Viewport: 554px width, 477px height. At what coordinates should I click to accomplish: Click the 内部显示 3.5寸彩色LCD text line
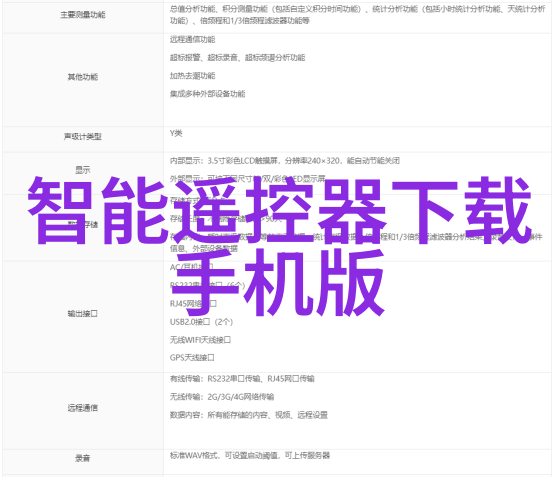pyautogui.click(x=285, y=161)
